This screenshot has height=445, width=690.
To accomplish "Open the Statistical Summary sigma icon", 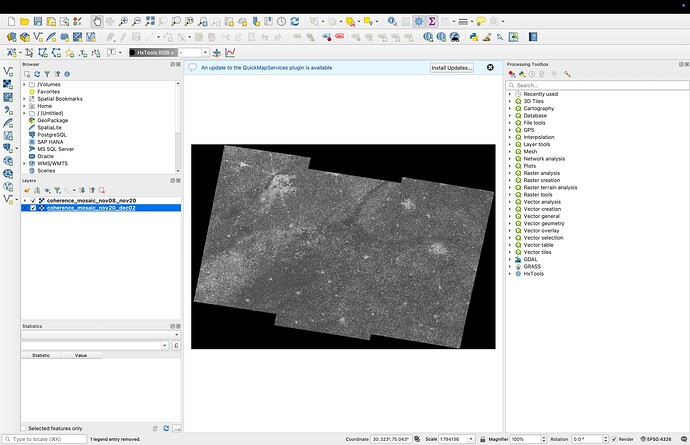I will (432, 21).
